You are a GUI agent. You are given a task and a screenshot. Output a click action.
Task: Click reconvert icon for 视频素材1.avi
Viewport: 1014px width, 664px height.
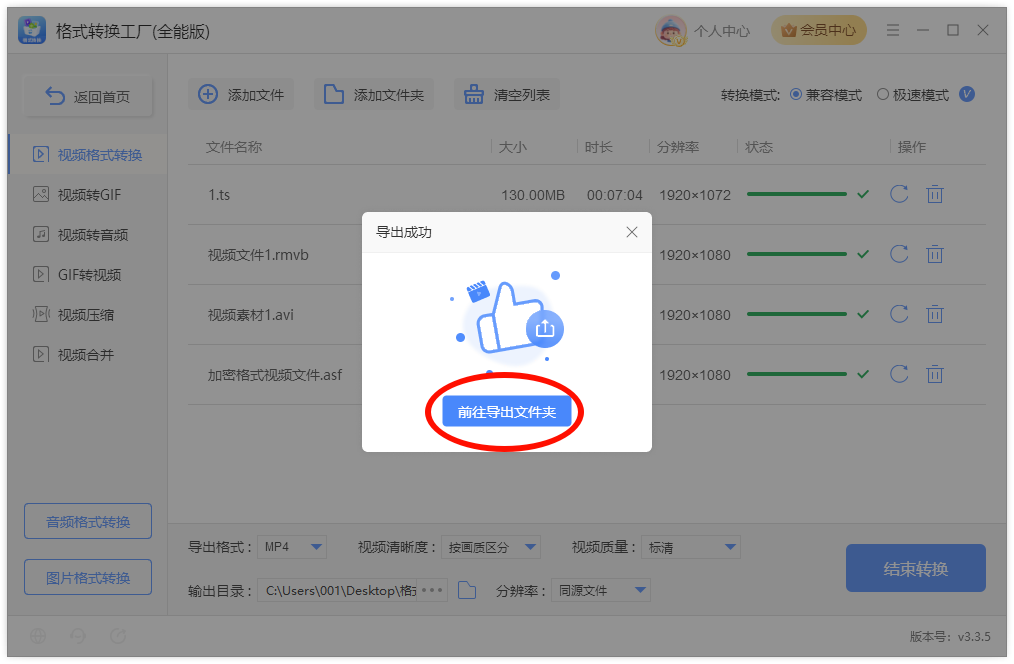tap(899, 314)
